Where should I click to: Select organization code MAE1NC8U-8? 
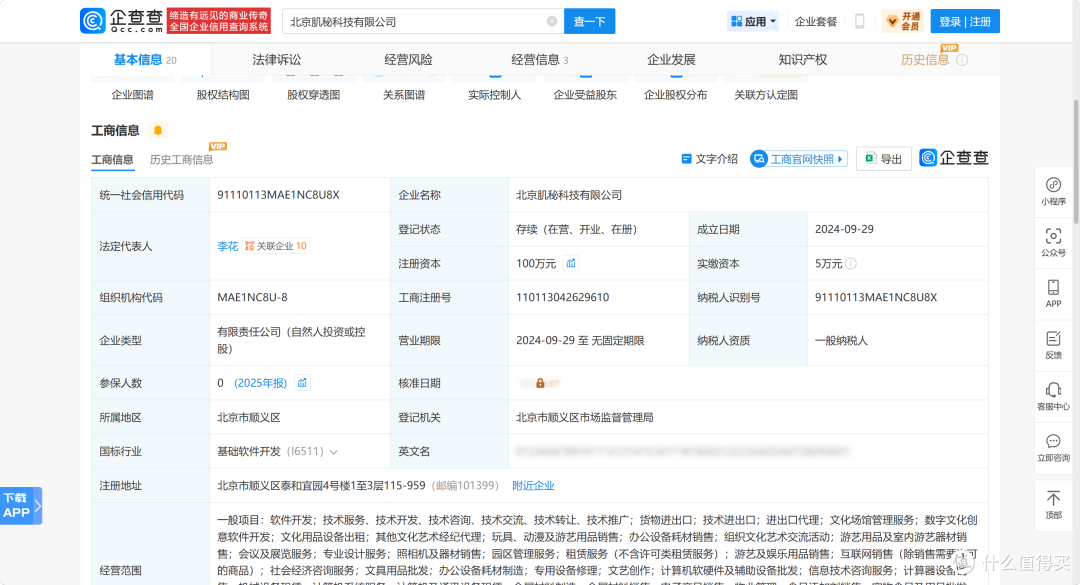click(252, 298)
